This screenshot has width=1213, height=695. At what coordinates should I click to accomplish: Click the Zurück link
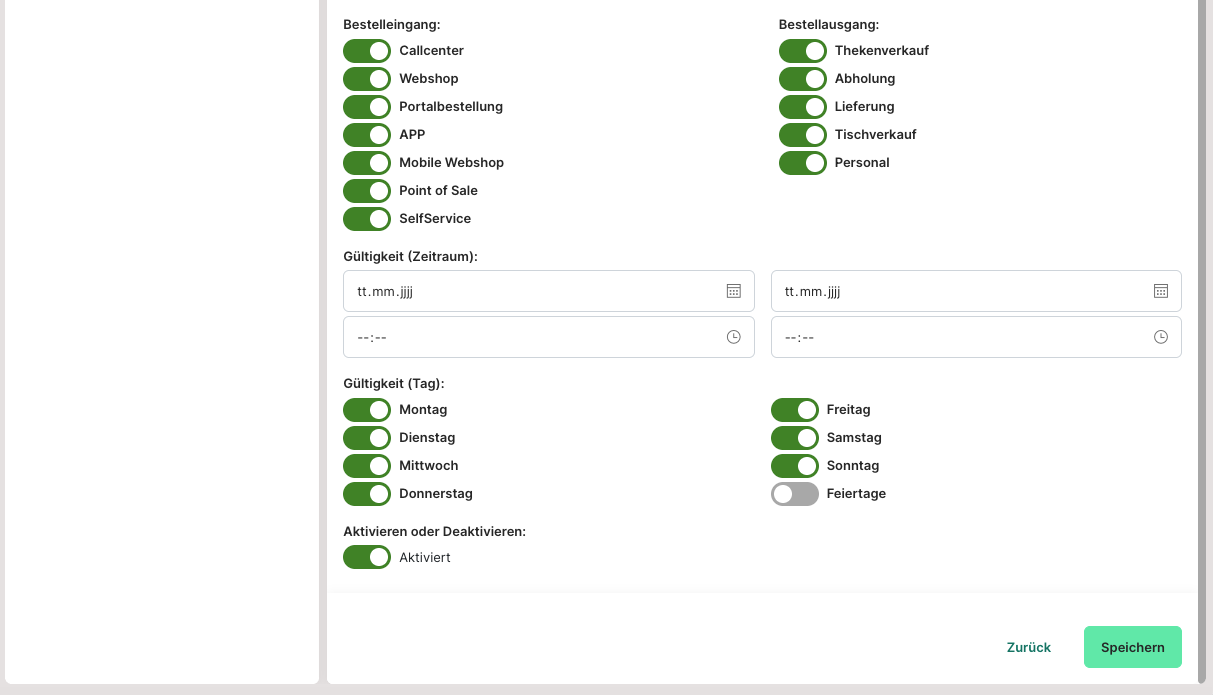point(1028,647)
